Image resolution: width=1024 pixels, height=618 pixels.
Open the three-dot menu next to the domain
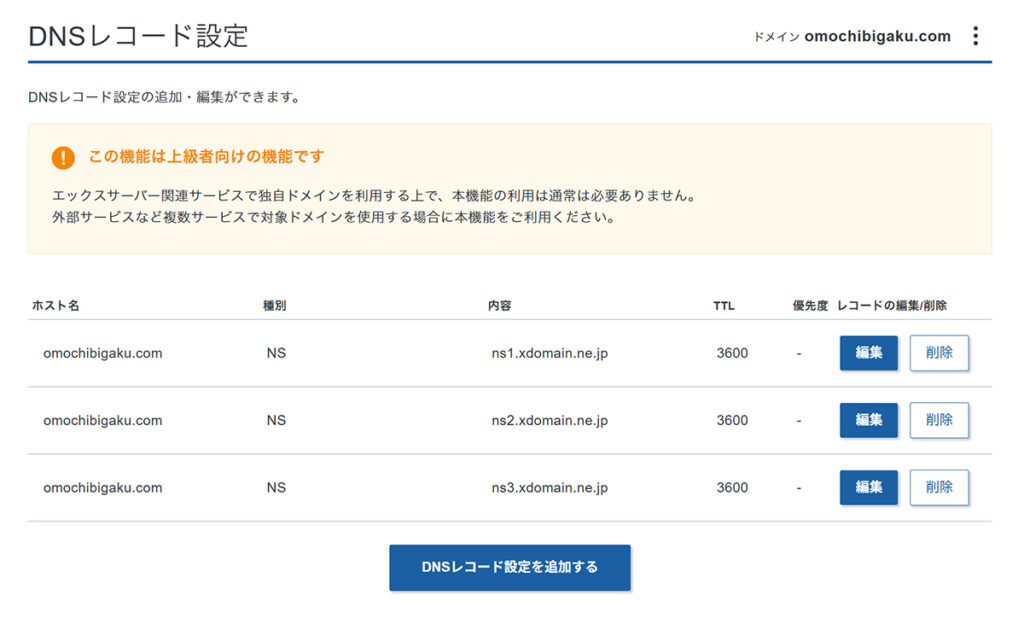coord(975,36)
